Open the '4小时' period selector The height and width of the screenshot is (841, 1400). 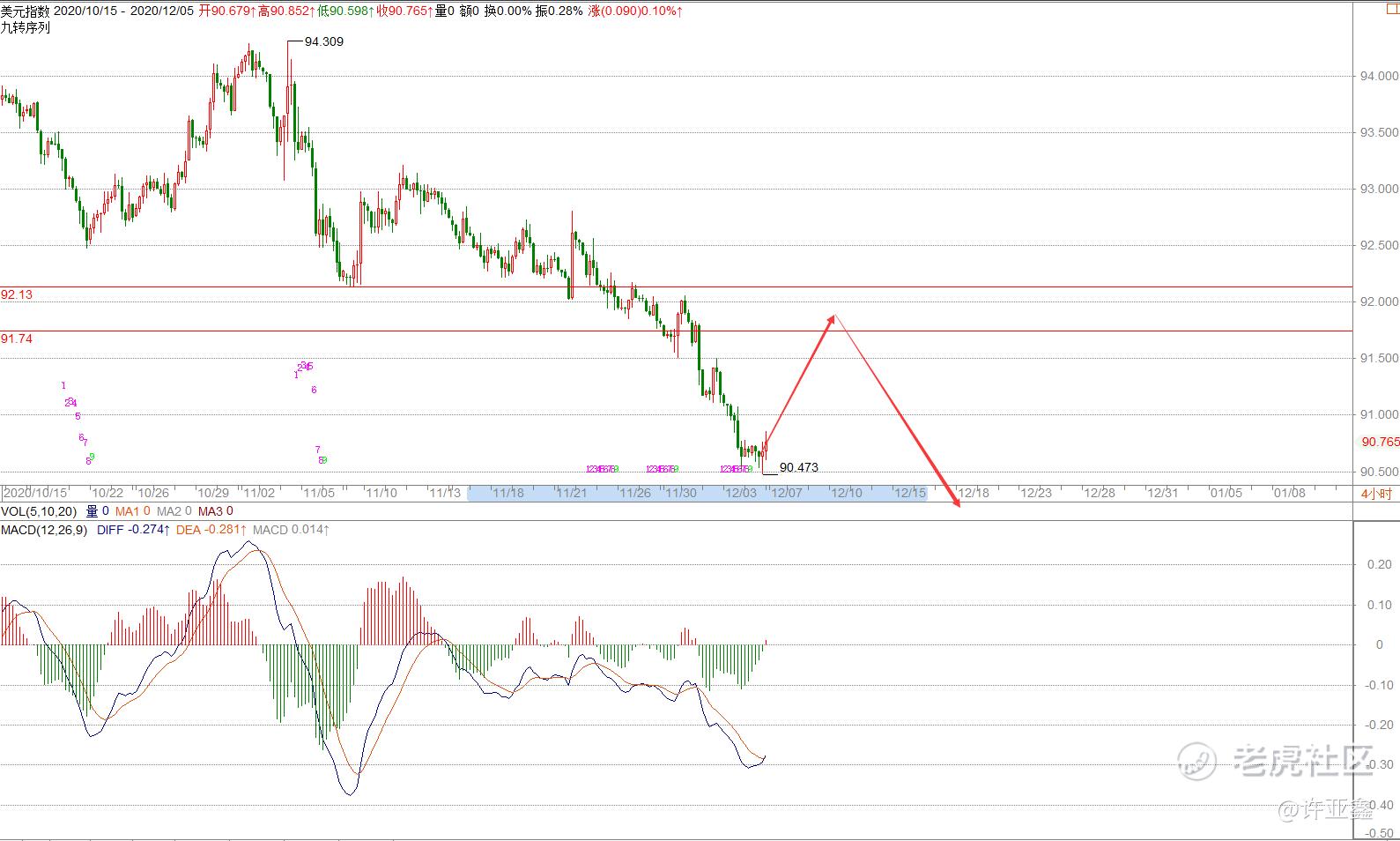pyautogui.click(x=1376, y=494)
